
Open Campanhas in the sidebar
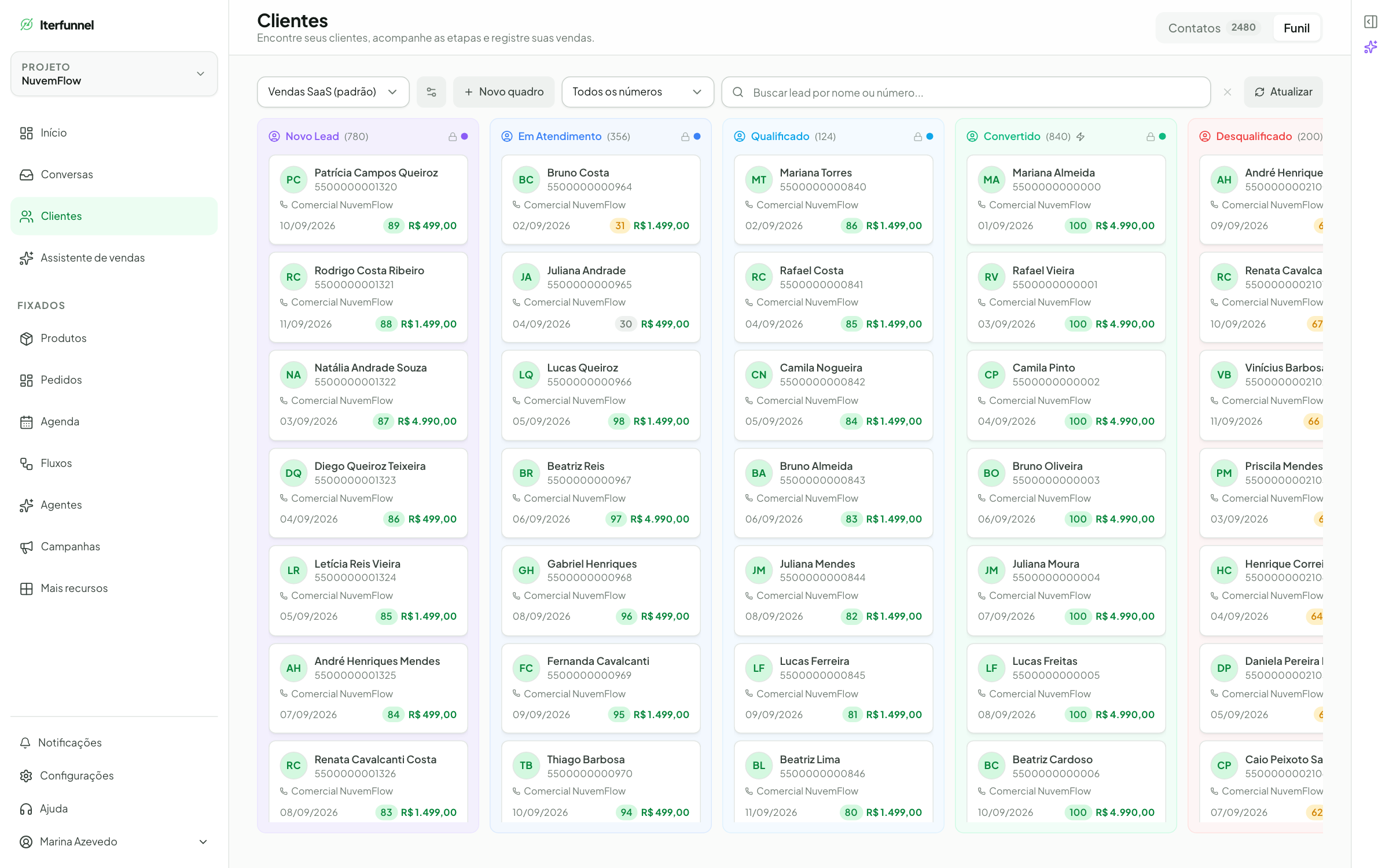coord(114,547)
